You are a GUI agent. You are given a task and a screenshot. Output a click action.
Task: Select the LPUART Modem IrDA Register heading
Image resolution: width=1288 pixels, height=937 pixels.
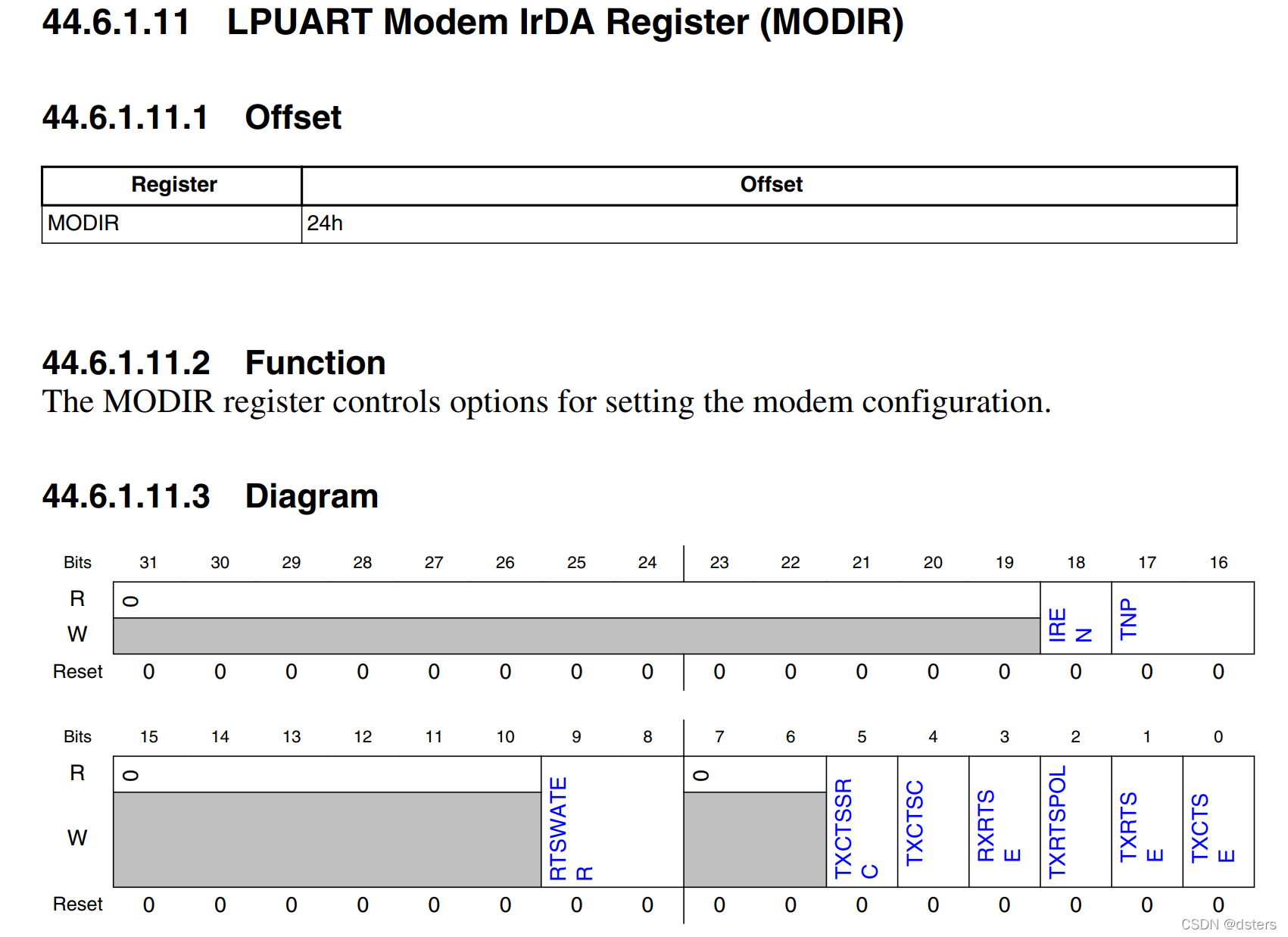[473, 22]
